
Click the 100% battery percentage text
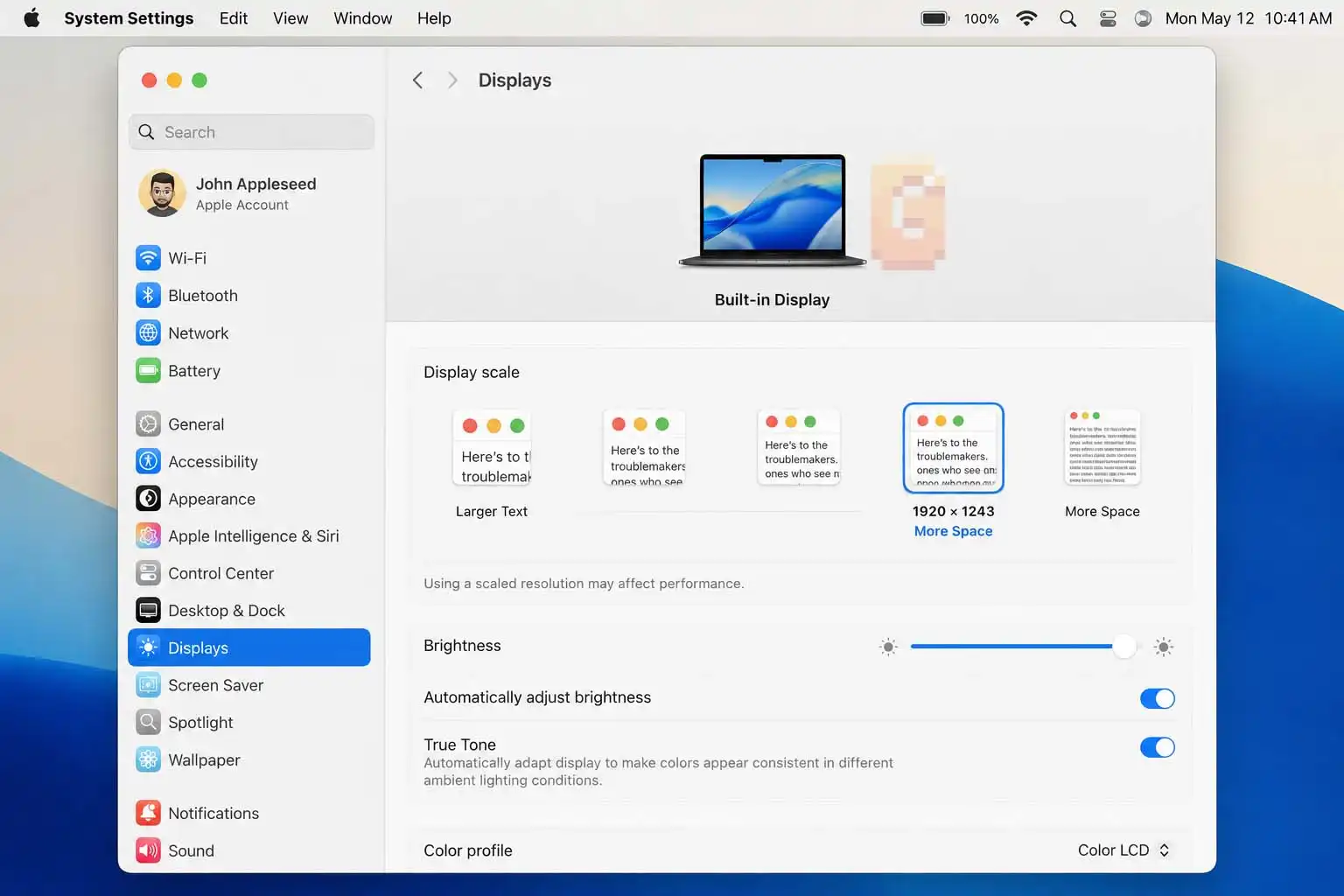(x=981, y=18)
